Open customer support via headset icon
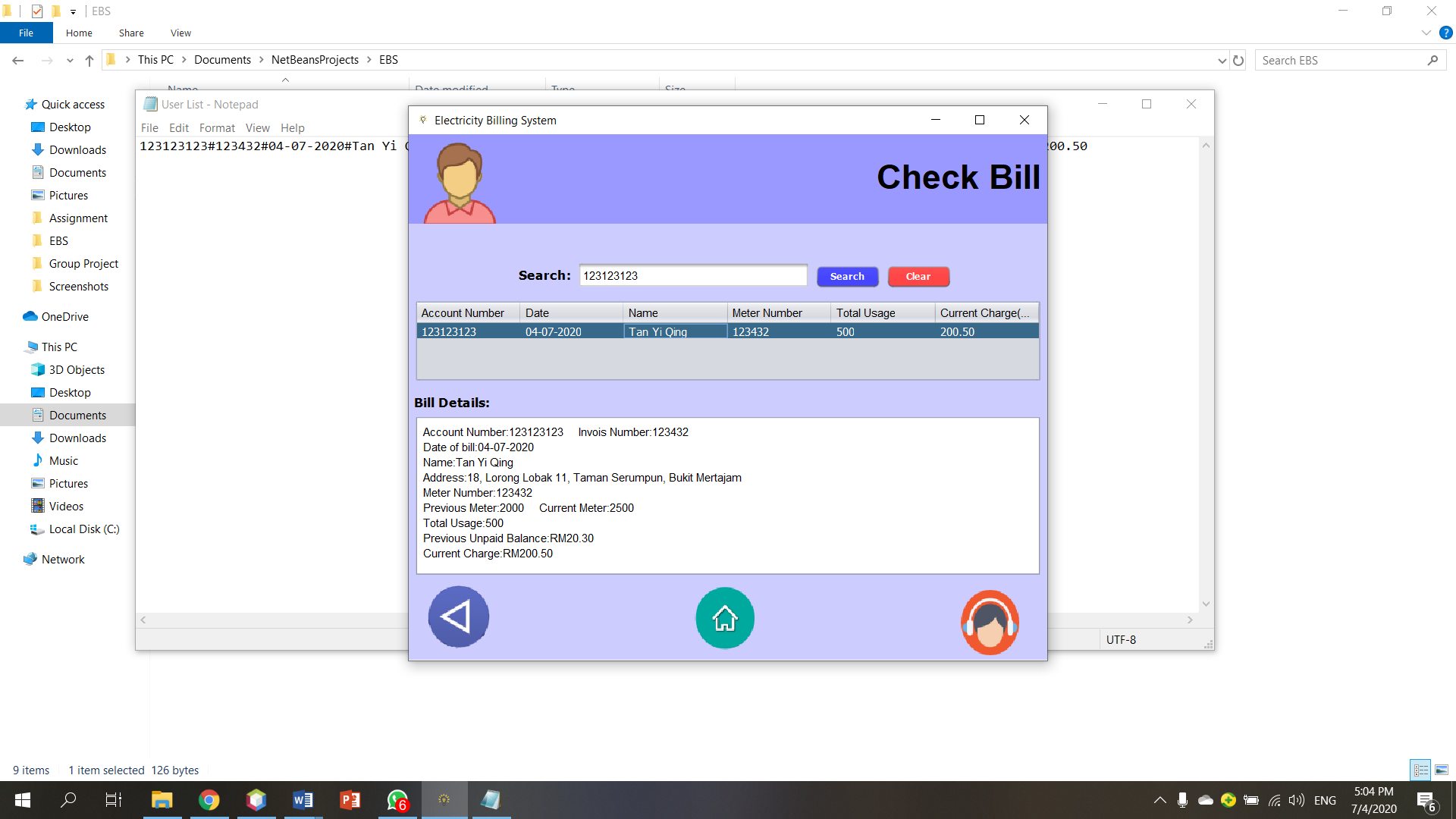The width and height of the screenshot is (1456, 819). [x=990, y=622]
